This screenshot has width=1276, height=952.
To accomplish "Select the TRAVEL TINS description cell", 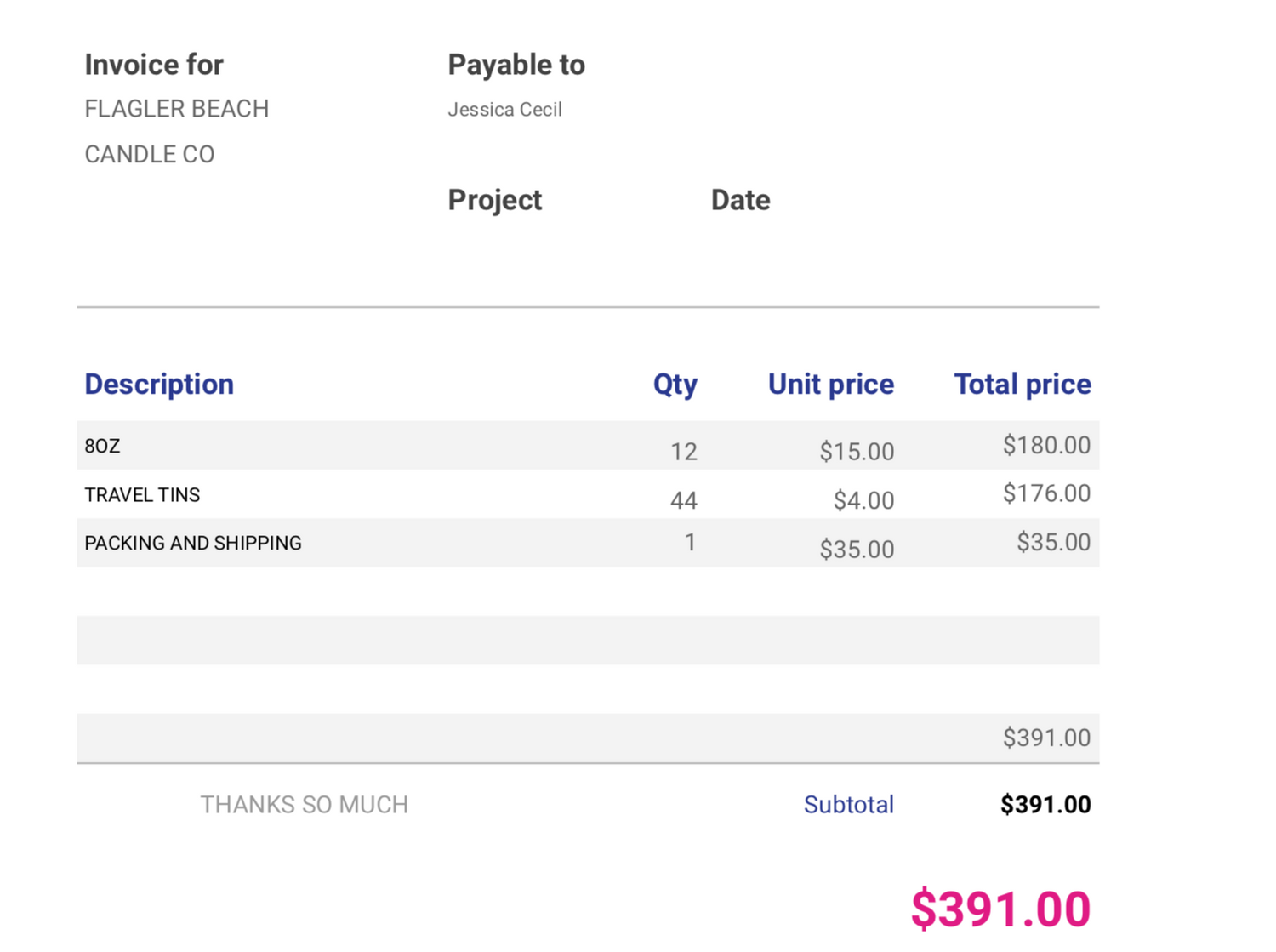I will pyautogui.click(x=142, y=494).
